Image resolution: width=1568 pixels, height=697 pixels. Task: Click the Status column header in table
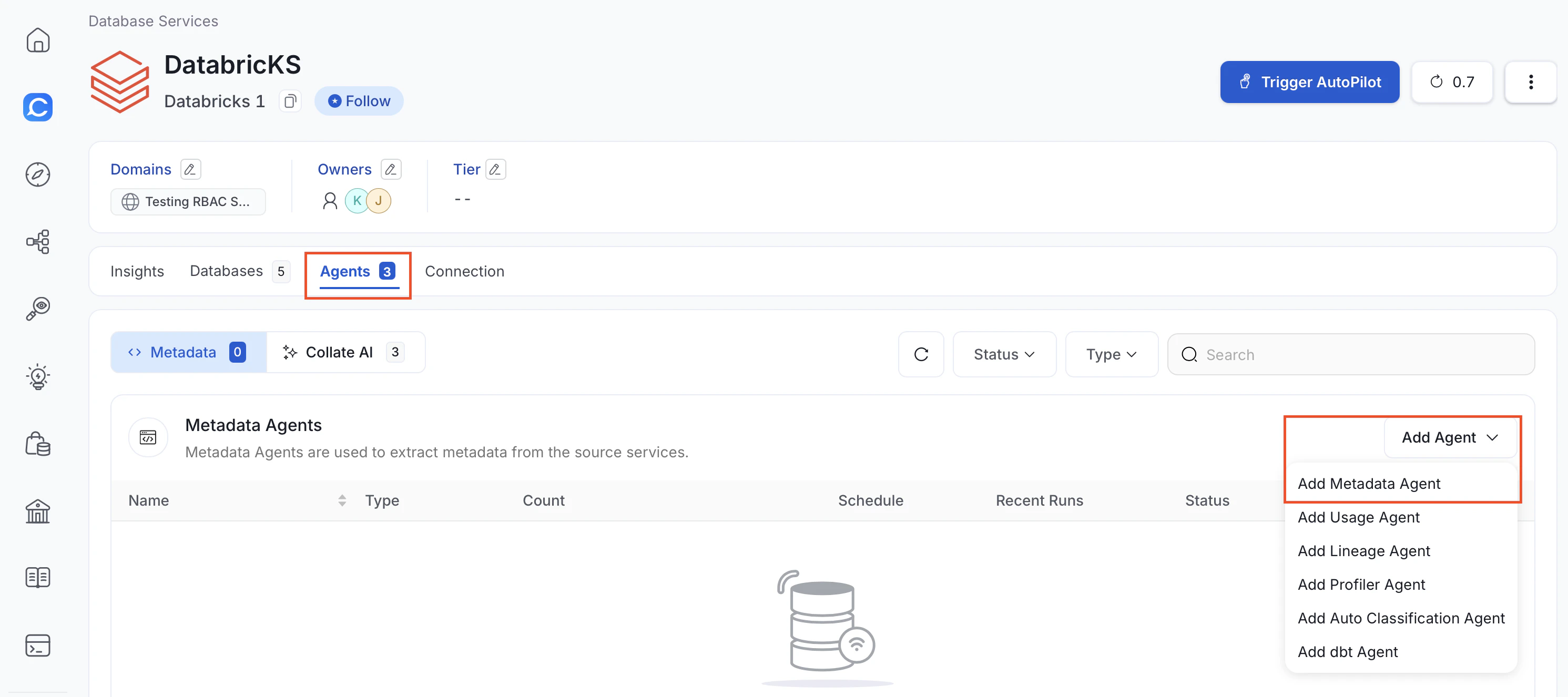pyautogui.click(x=1206, y=500)
